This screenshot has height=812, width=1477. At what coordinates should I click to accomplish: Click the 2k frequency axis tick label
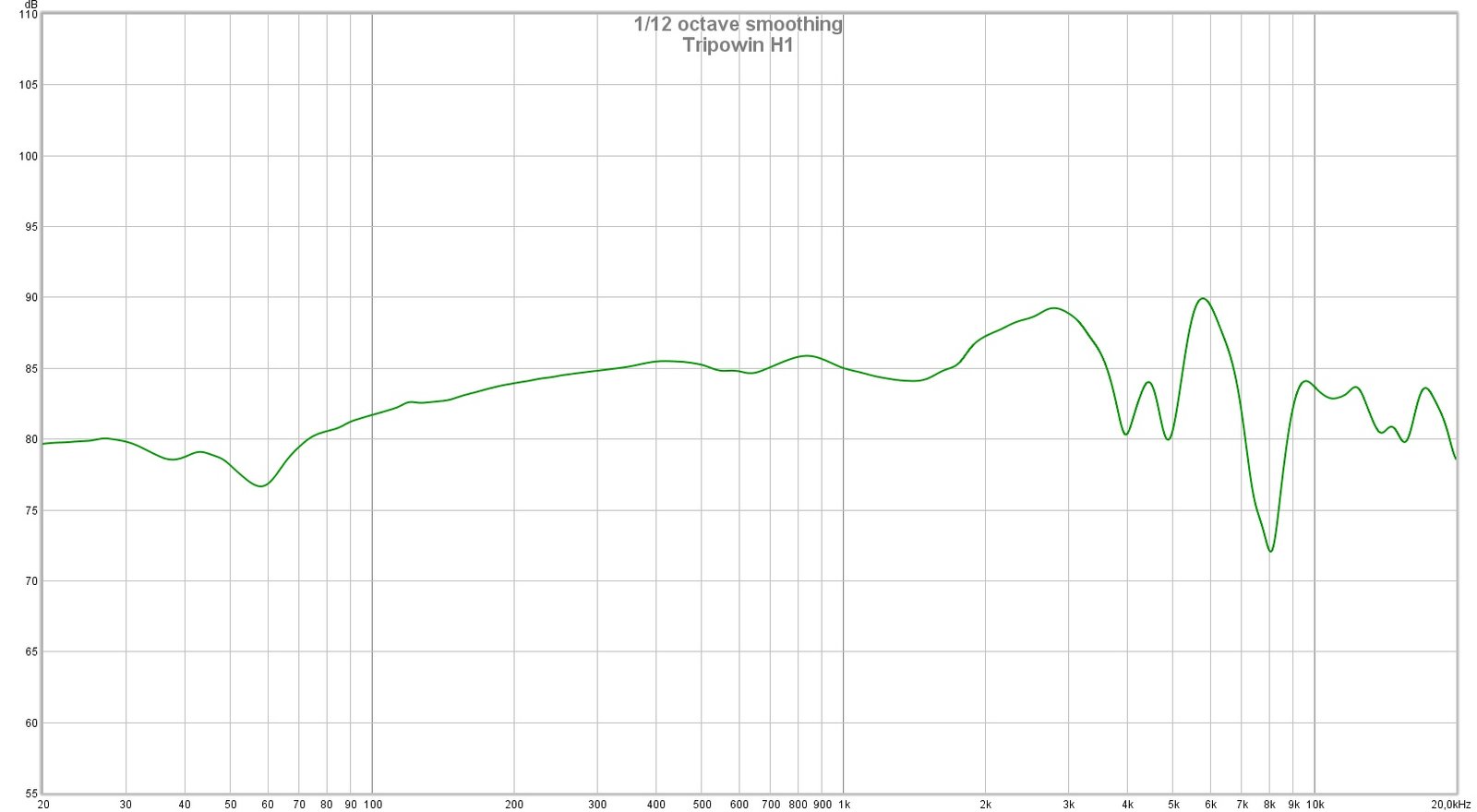986,805
